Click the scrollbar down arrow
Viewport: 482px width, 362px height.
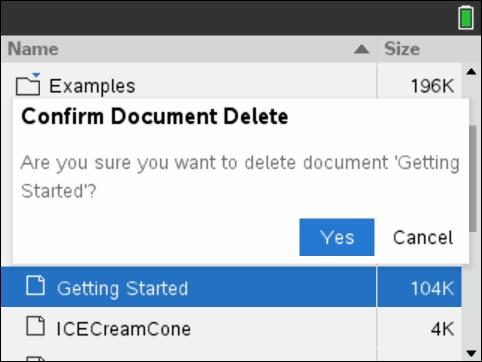pyautogui.click(x=471, y=353)
